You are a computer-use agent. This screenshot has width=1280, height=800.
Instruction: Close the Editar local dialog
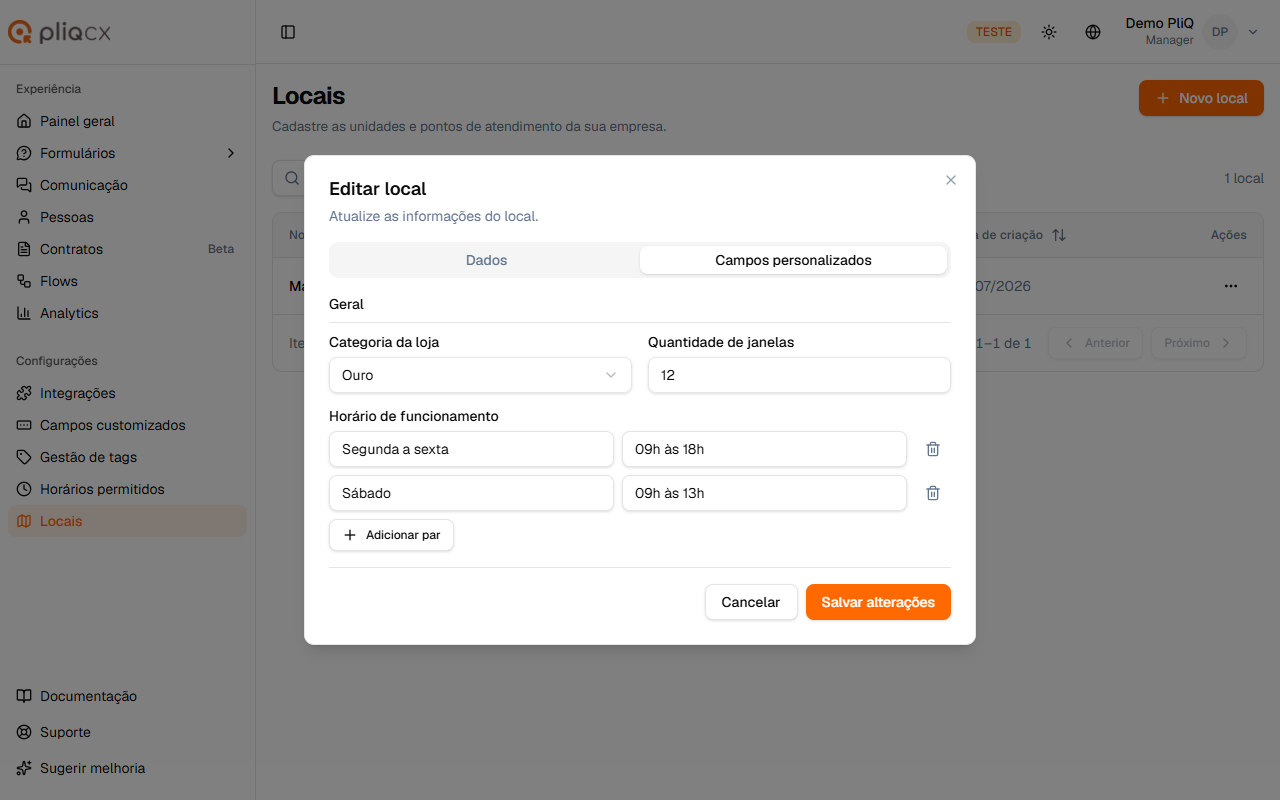click(951, 180)
